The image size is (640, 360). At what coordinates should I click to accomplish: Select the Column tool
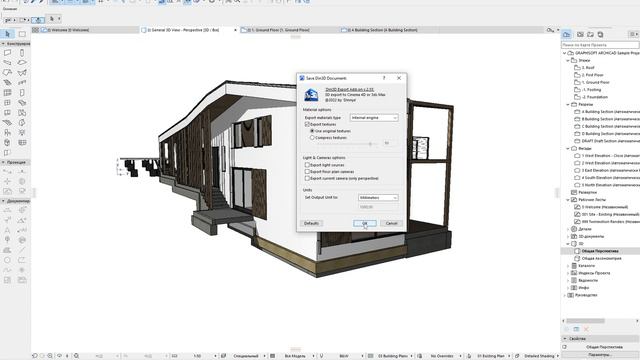click(22, 53)
